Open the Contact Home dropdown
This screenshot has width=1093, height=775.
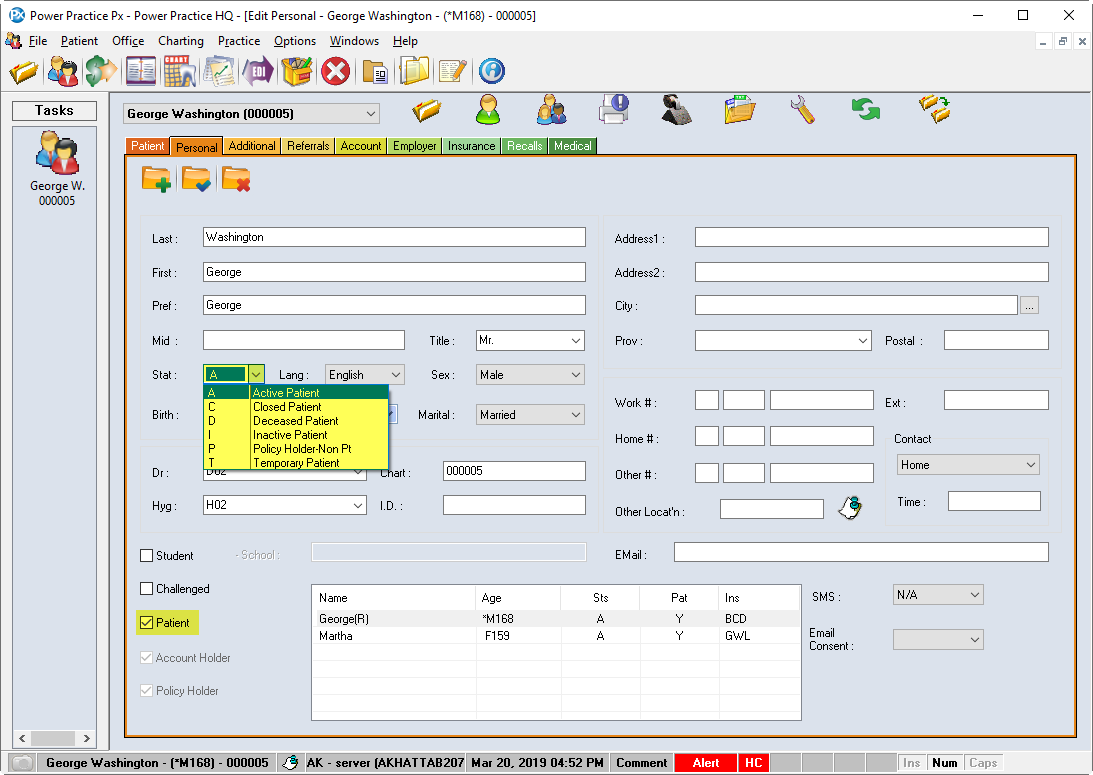[1030, 465]
